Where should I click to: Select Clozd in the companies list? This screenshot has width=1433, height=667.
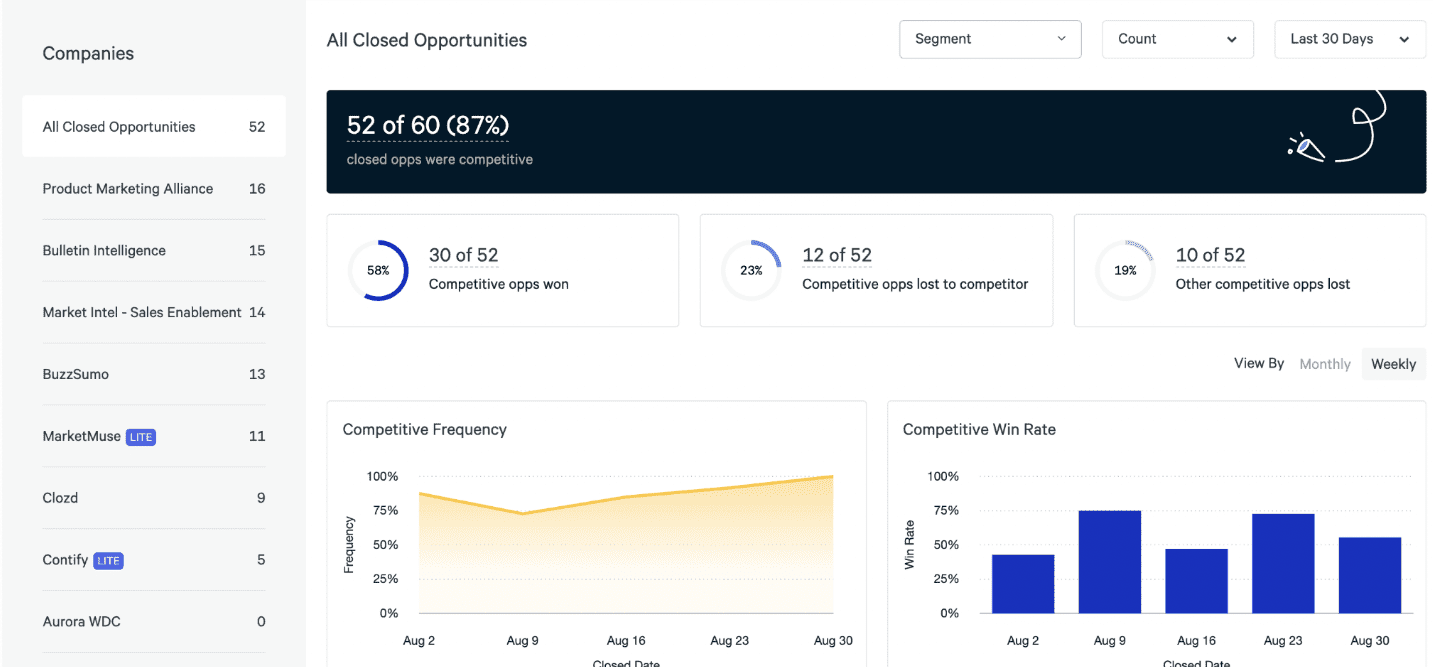tap(154, 498)
